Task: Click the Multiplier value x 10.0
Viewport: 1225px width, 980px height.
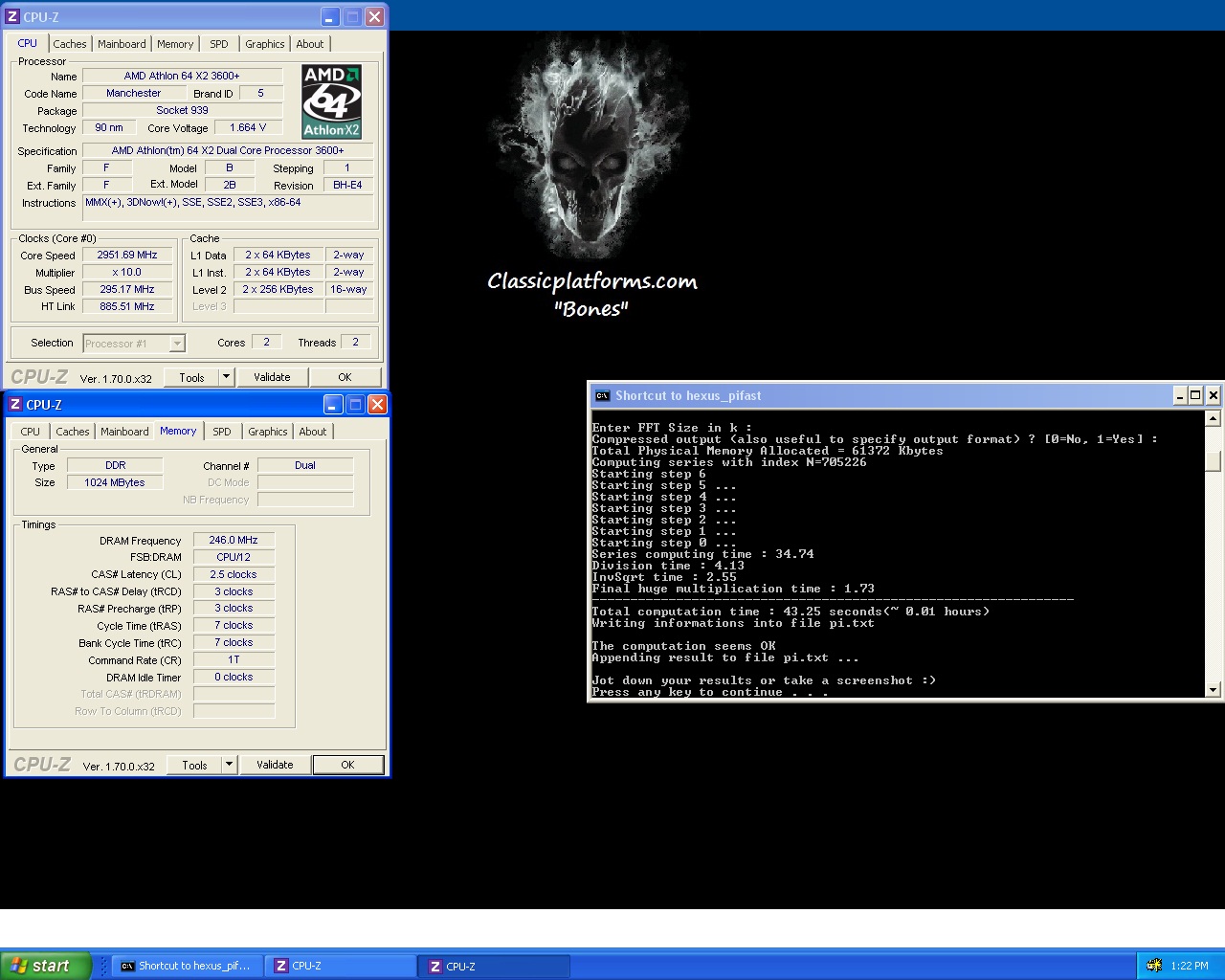Action: point(127,273)
